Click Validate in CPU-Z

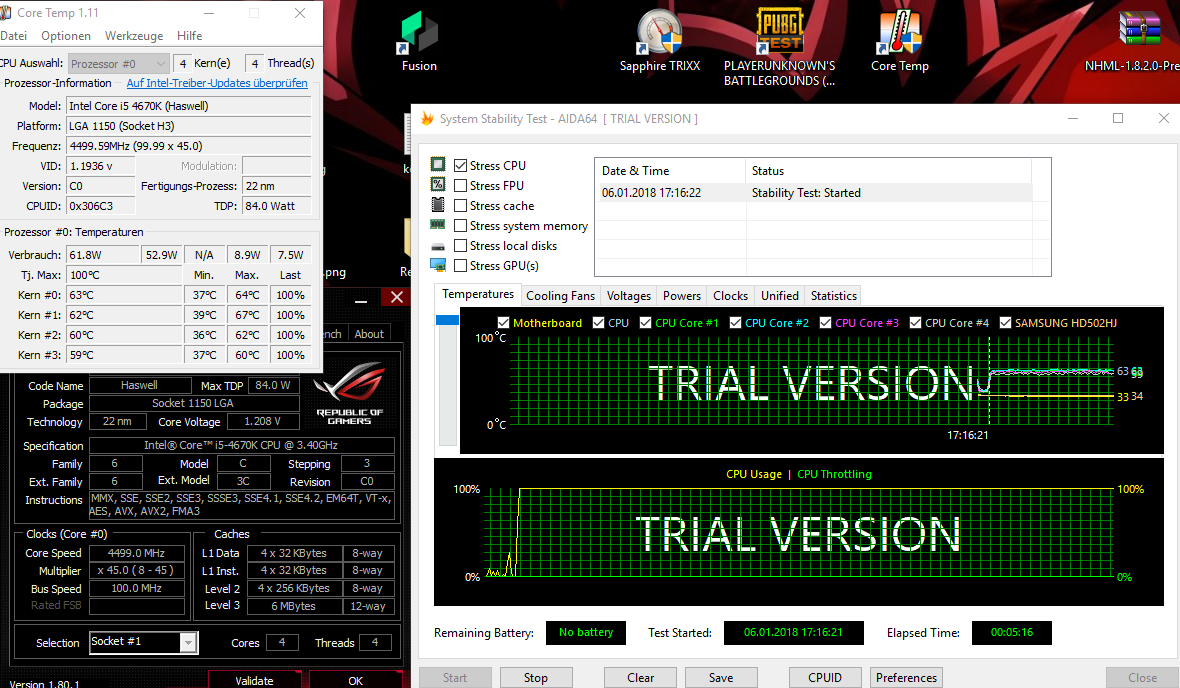click(x=254, y=680)
